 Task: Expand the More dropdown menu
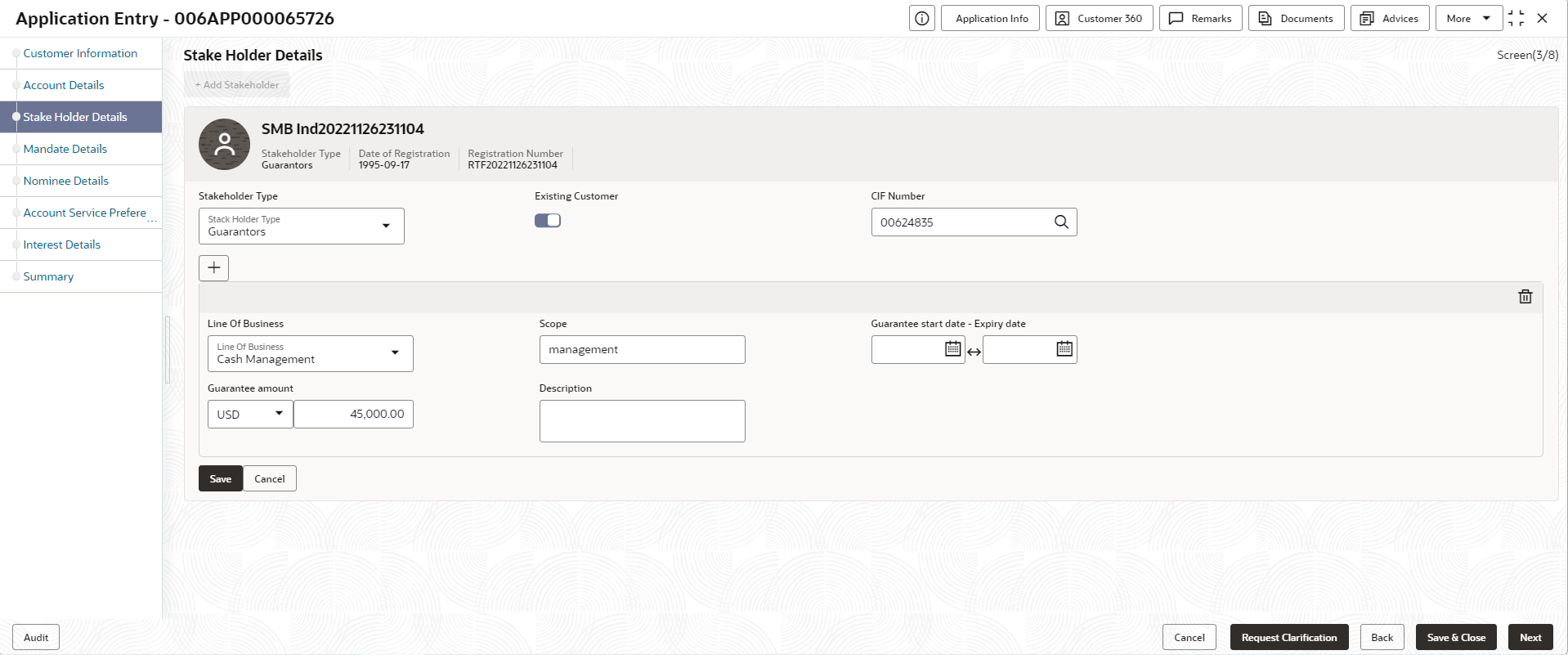pos(1468,18)
